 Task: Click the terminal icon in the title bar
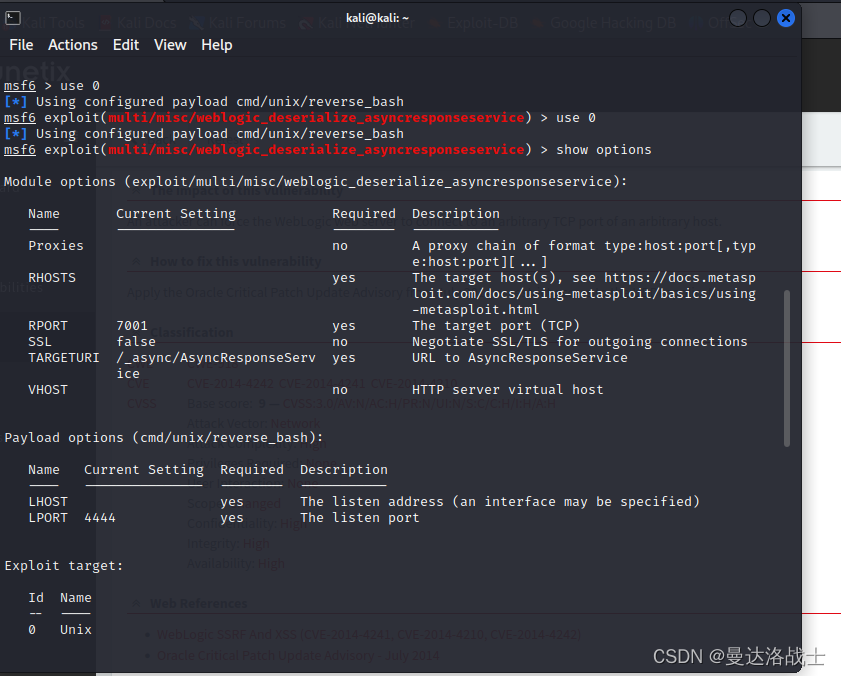coord(13,18)
